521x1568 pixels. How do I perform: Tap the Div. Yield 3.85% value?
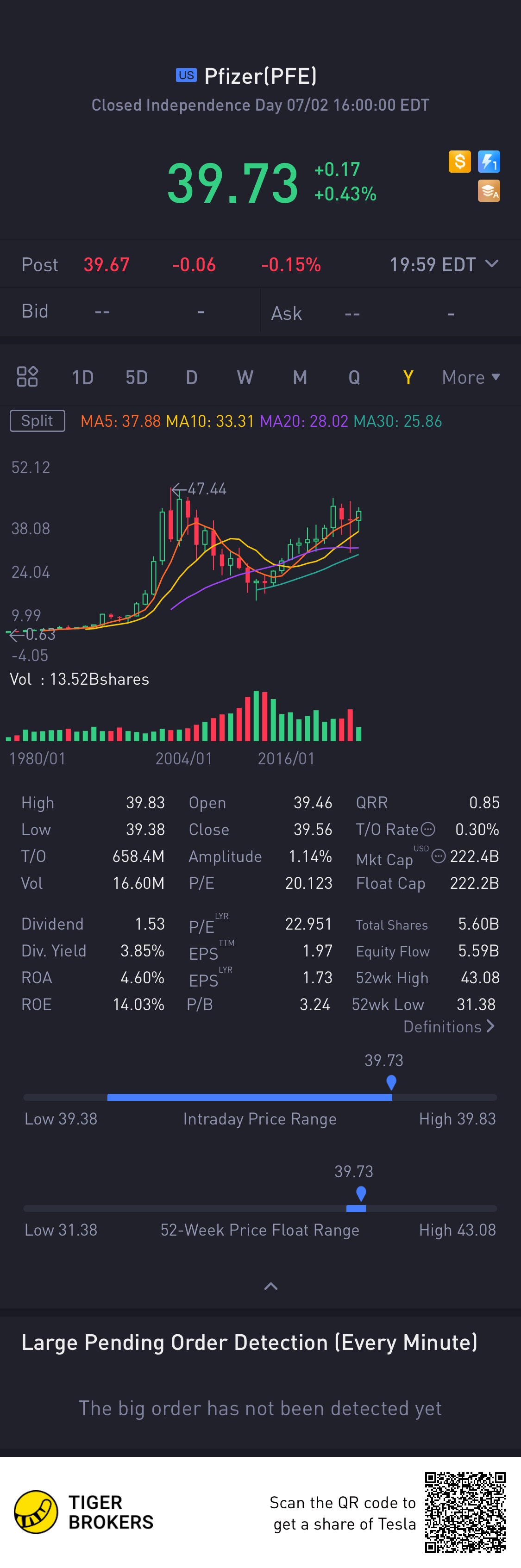click(143, 950)
